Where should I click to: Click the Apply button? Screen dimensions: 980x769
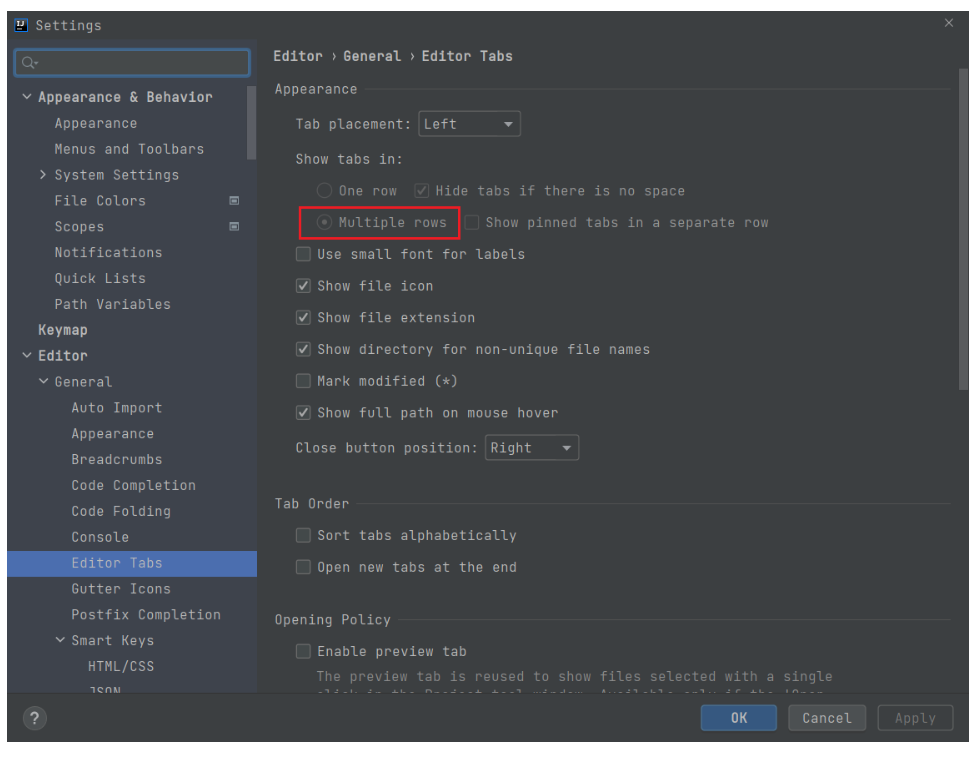tap(914, 717)
